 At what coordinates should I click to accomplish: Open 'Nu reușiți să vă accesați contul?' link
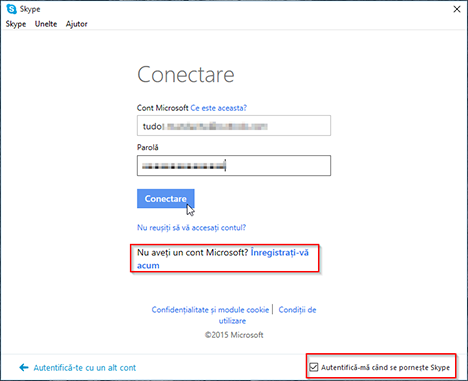pos(191,228)
